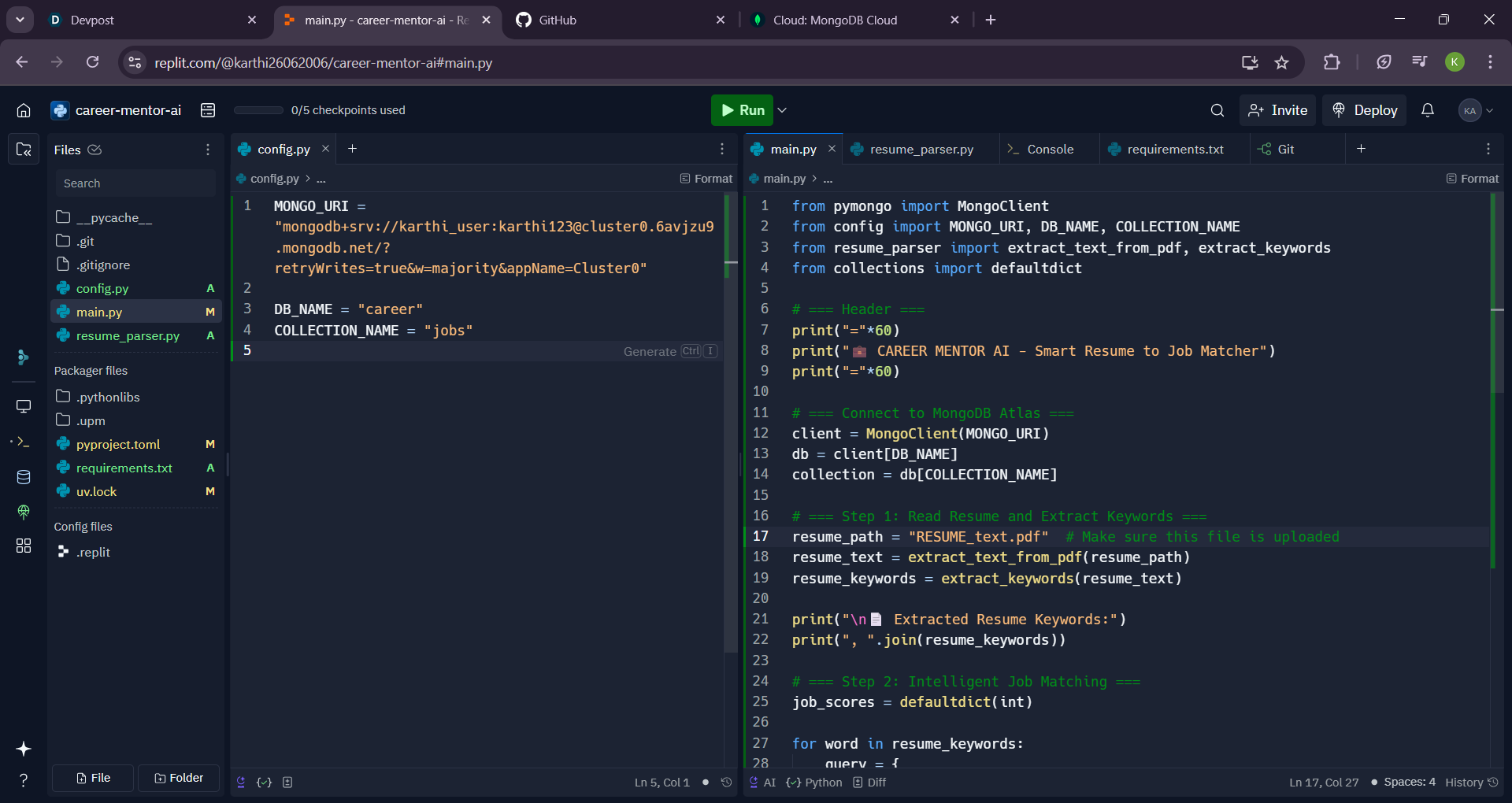Open the Replit Agent icon in left sidebar

click(24, 357)
